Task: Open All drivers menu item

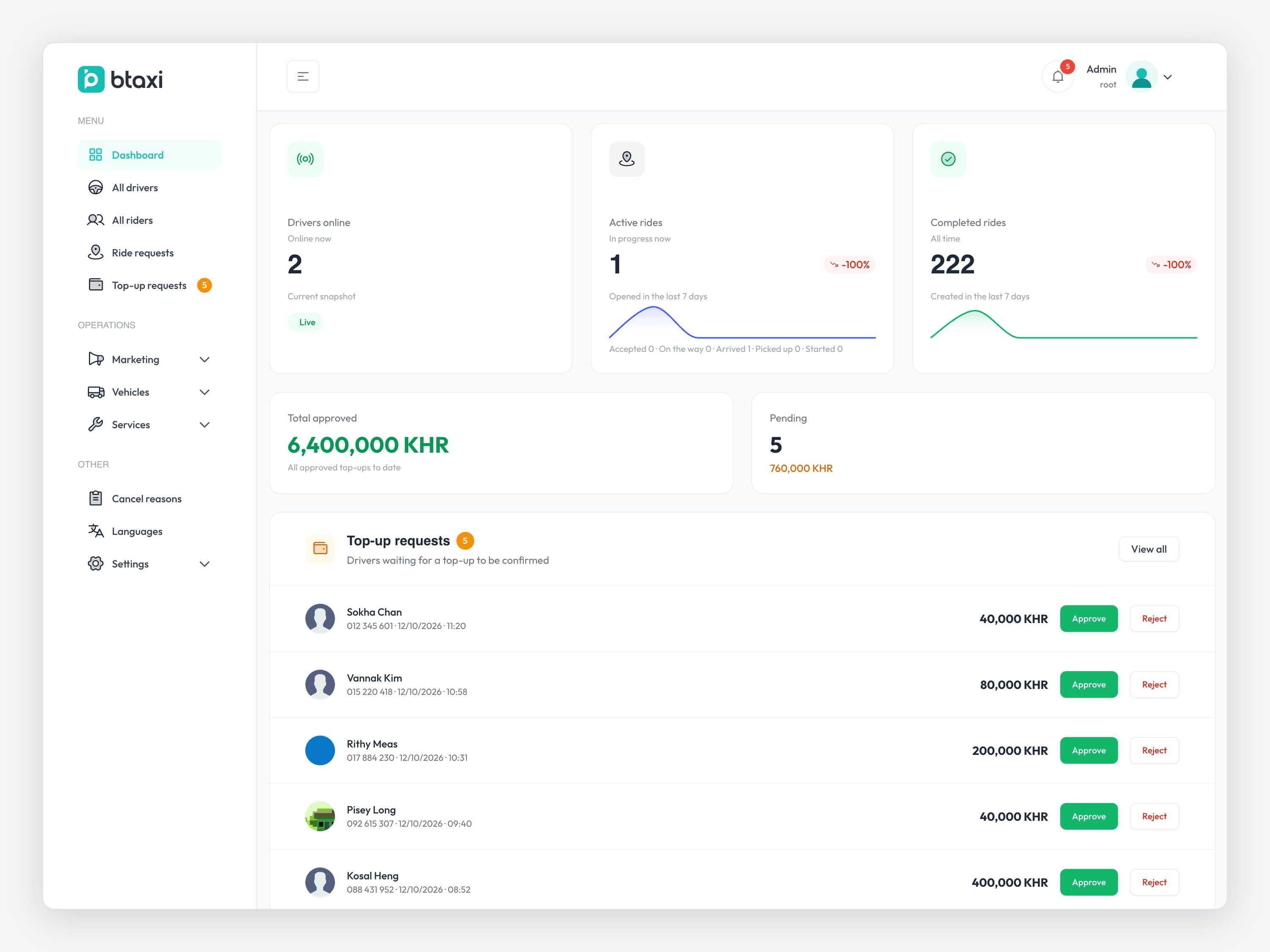Action: click(x=149, y=187)
